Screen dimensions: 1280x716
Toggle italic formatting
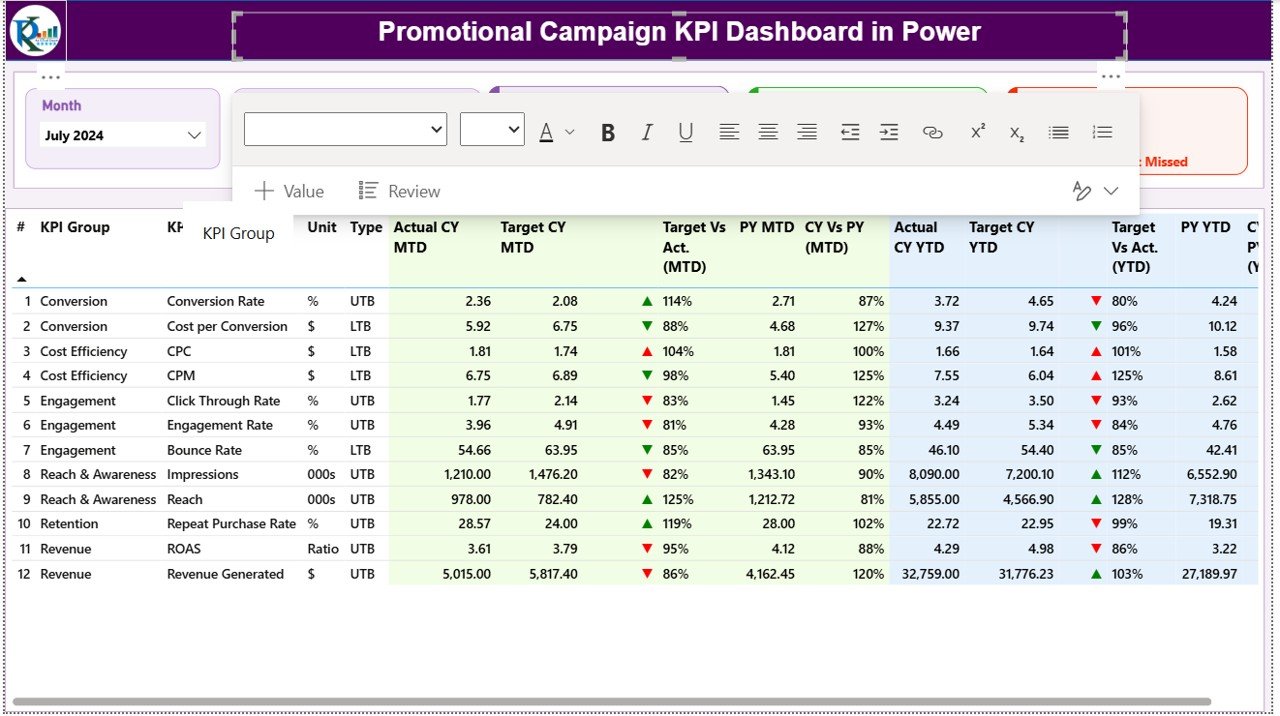click(646, 131)
